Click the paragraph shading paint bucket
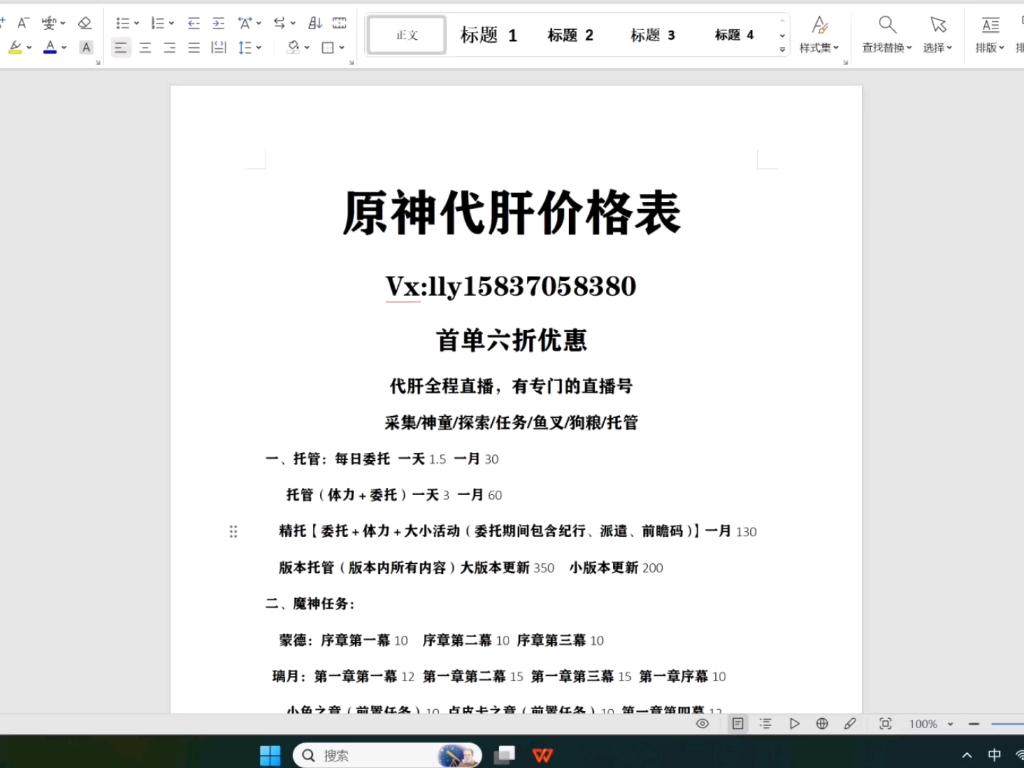Viewport: 1024px width, 768px height. point(293,47)
